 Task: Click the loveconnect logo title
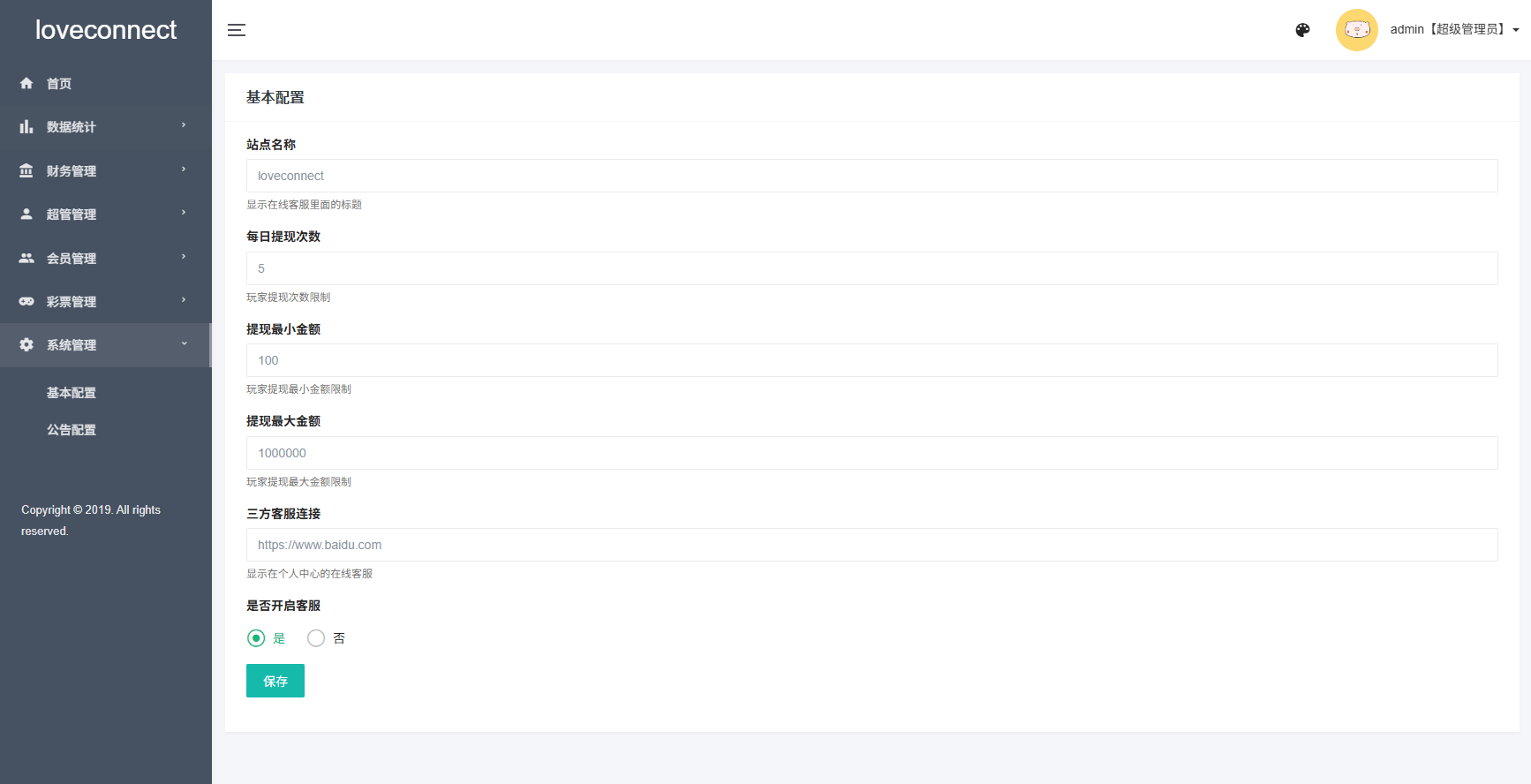[x=106, y=30]
